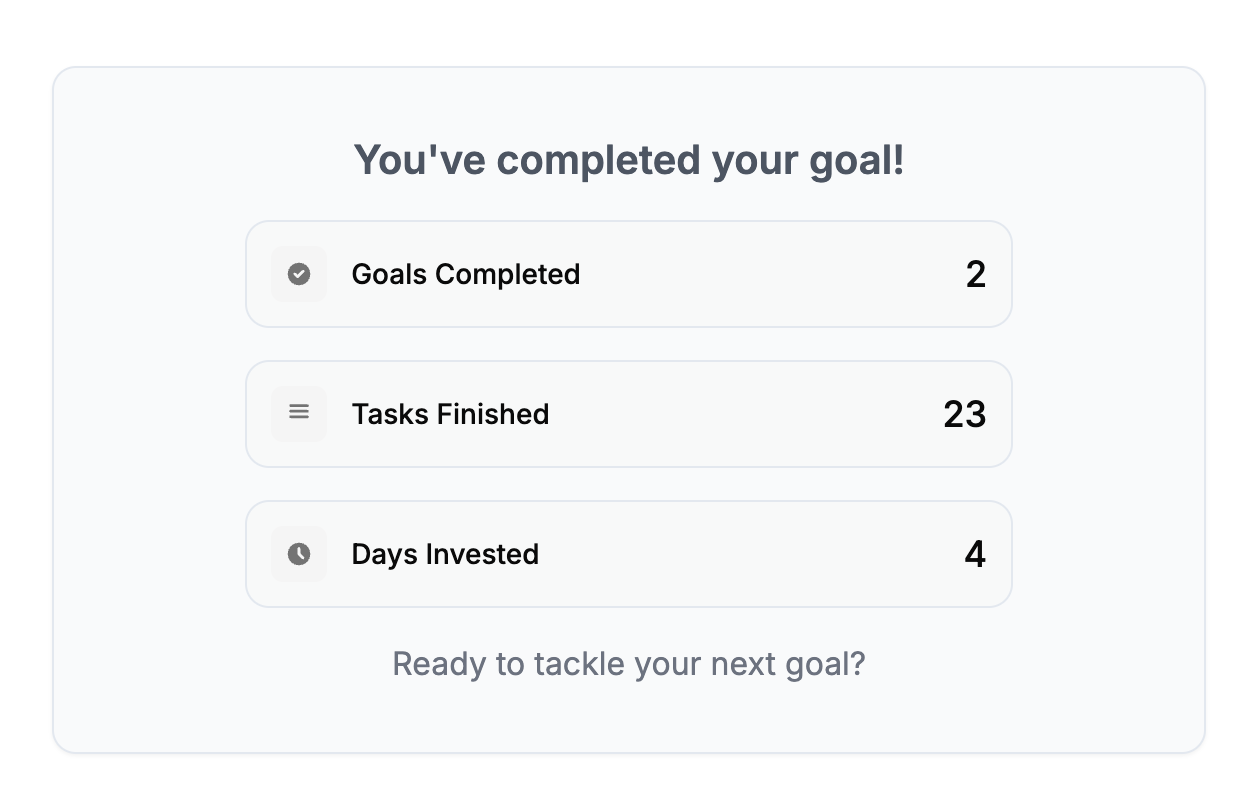Image resolution: width=1254 pixels, height=806 pixels.
Task: Click the checkmark icon beside Goals Completed
Action: click(298, 274)
